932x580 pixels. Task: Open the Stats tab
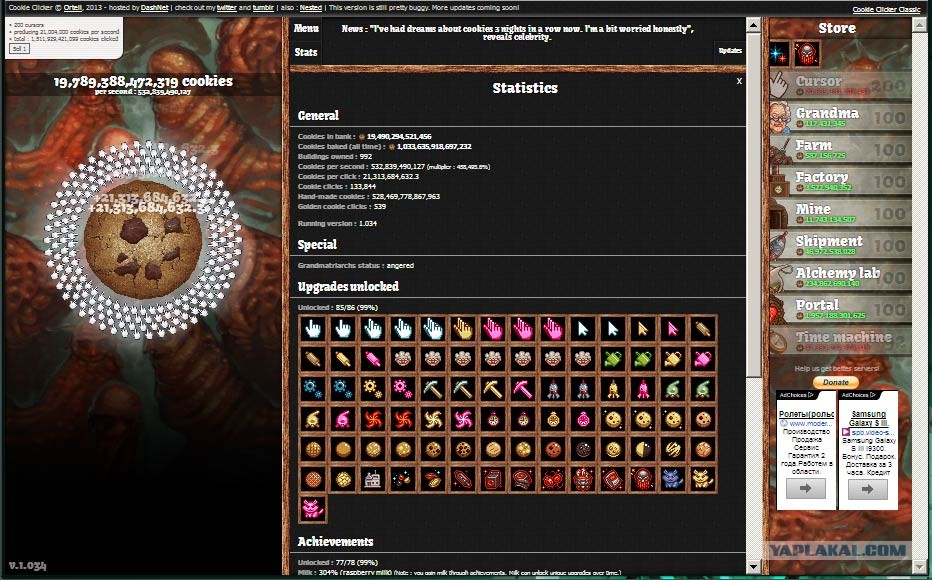306,52
